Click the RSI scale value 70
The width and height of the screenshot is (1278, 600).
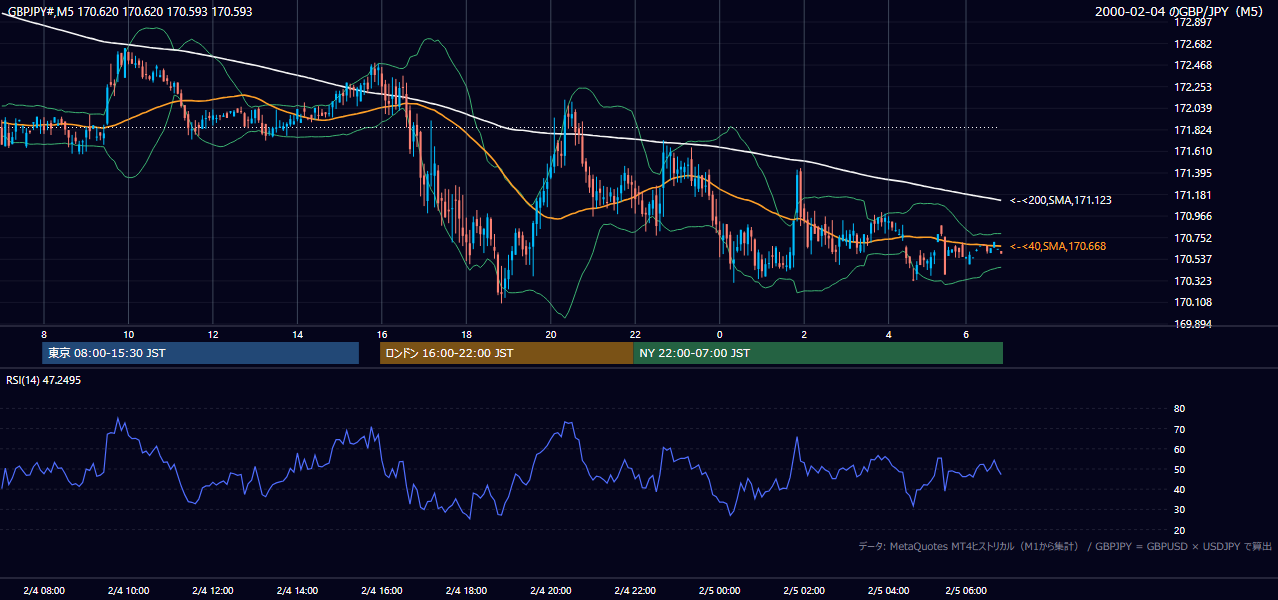(x=1180, y=429)
